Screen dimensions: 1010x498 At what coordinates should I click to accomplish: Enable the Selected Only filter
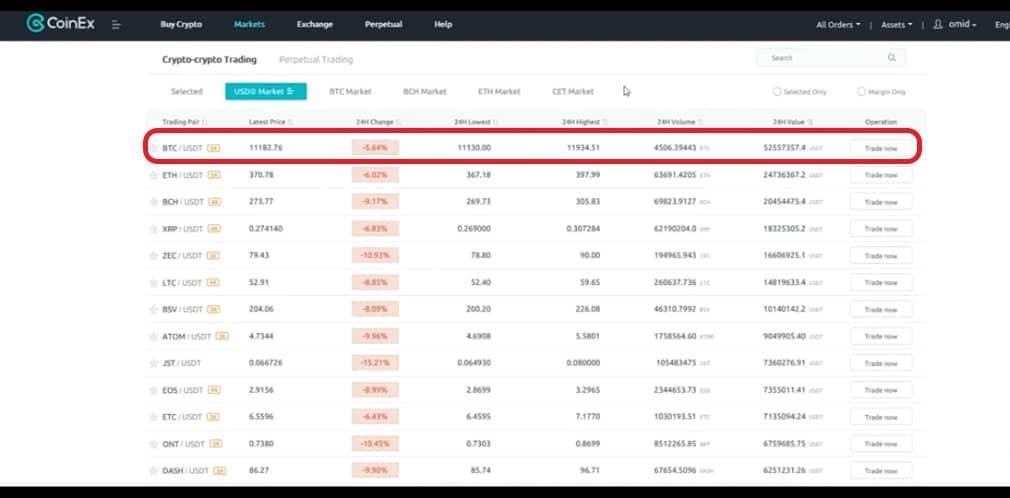click(777, 91)
